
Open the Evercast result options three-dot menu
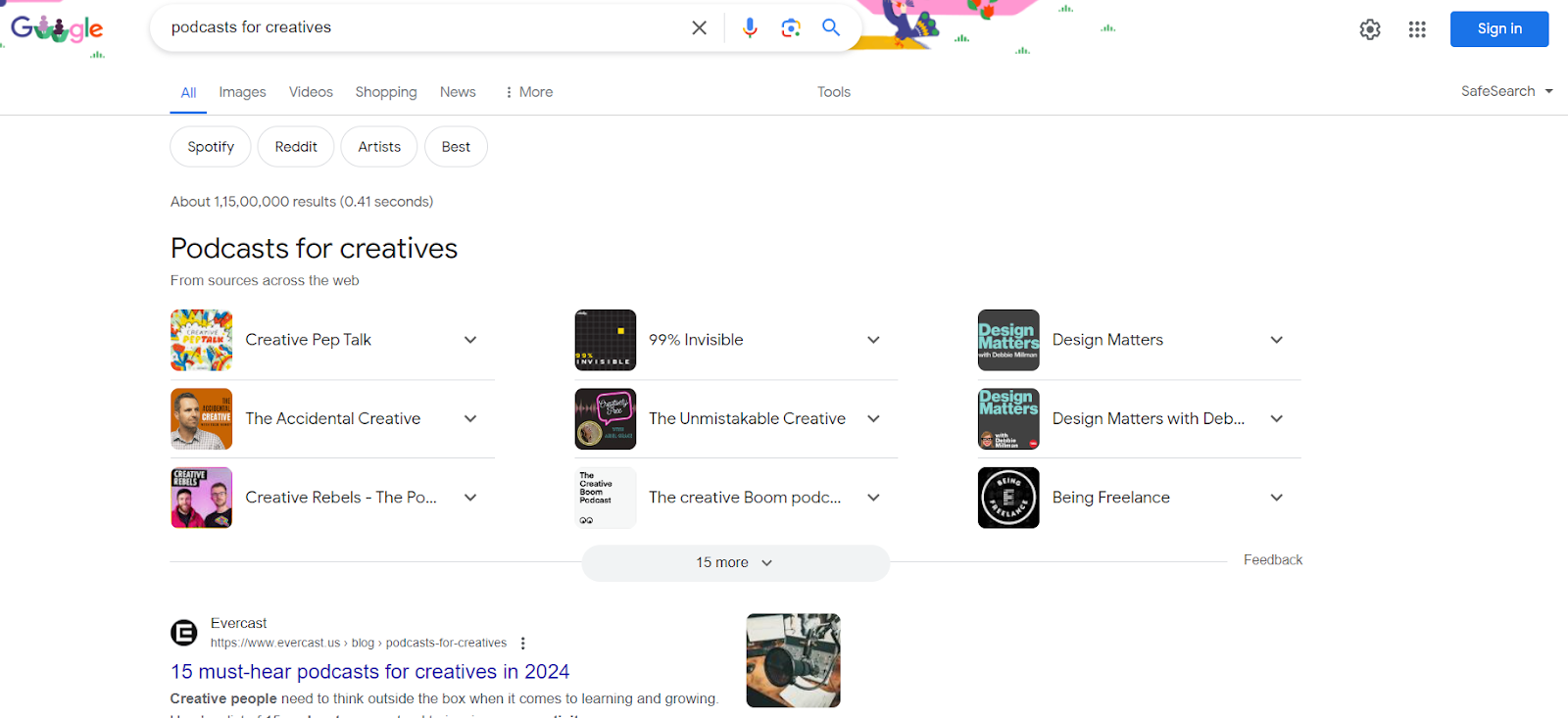pos(523,644)
